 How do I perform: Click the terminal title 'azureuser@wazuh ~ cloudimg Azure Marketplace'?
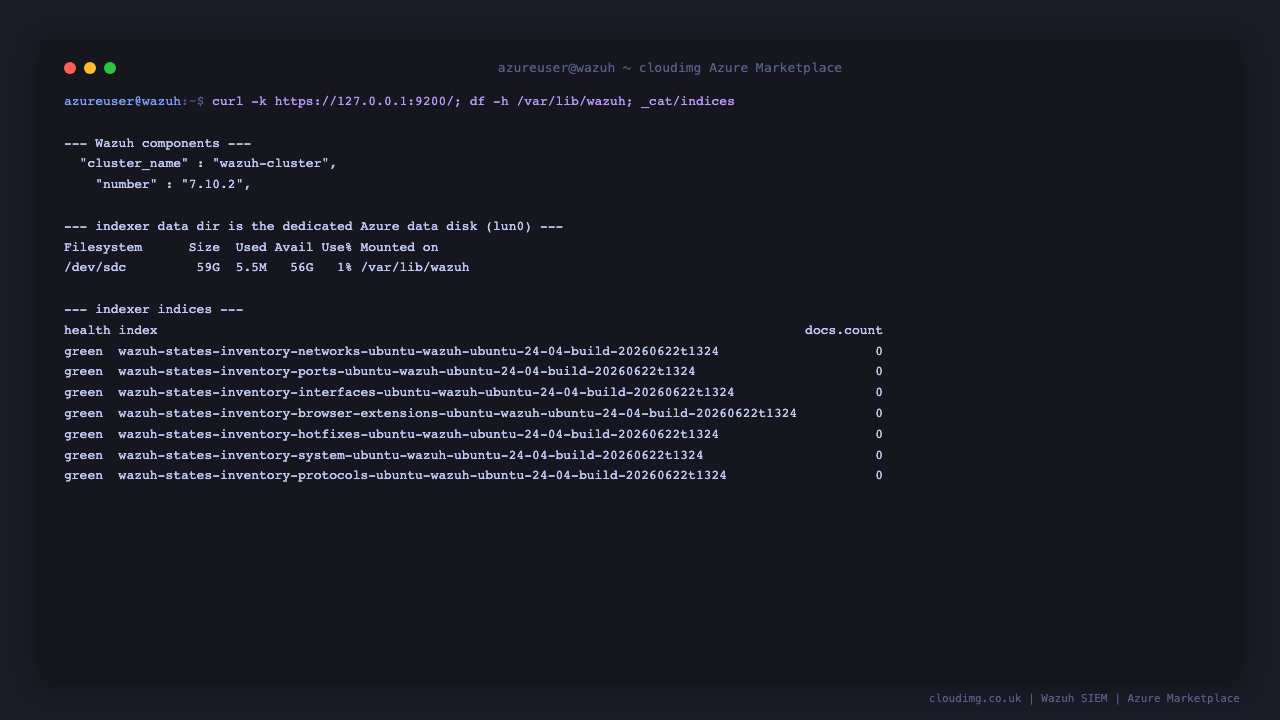pyautogui.click(x=670, y=68)
